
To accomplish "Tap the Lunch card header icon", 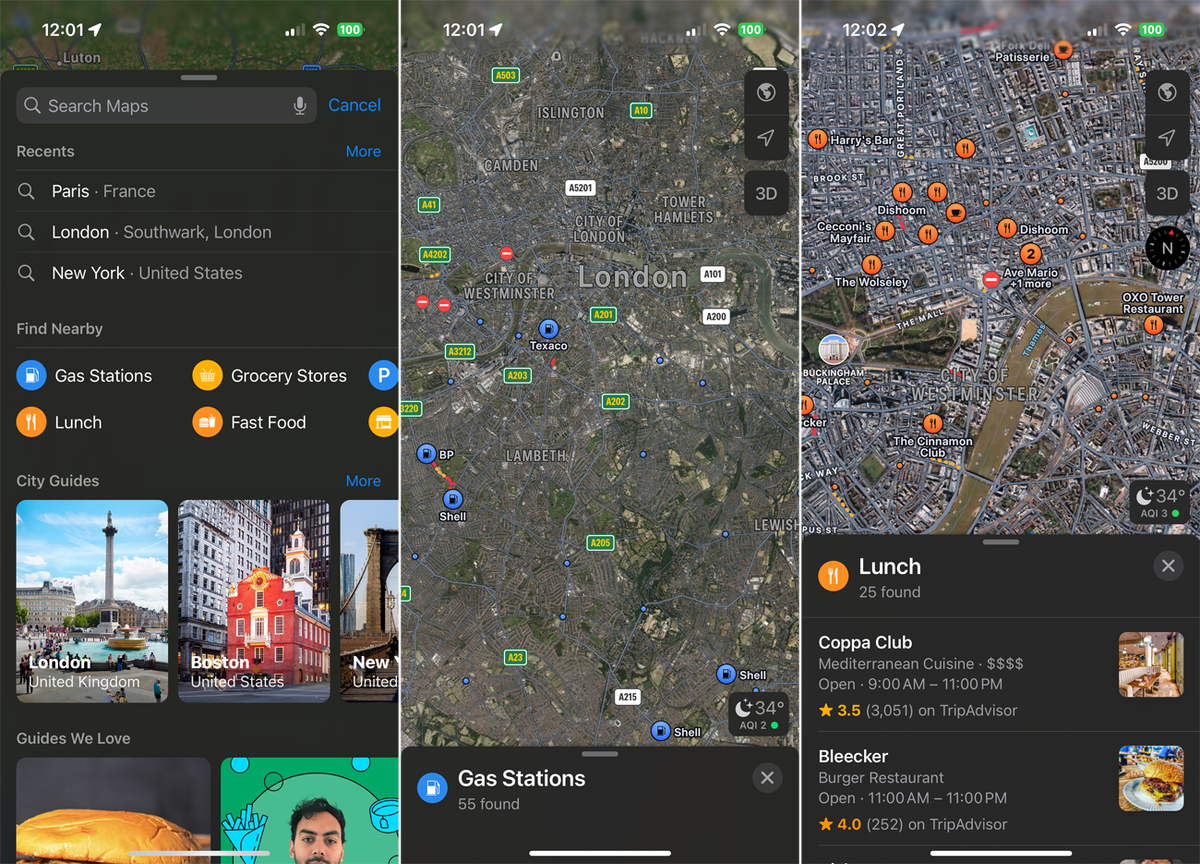I will 833,576.
